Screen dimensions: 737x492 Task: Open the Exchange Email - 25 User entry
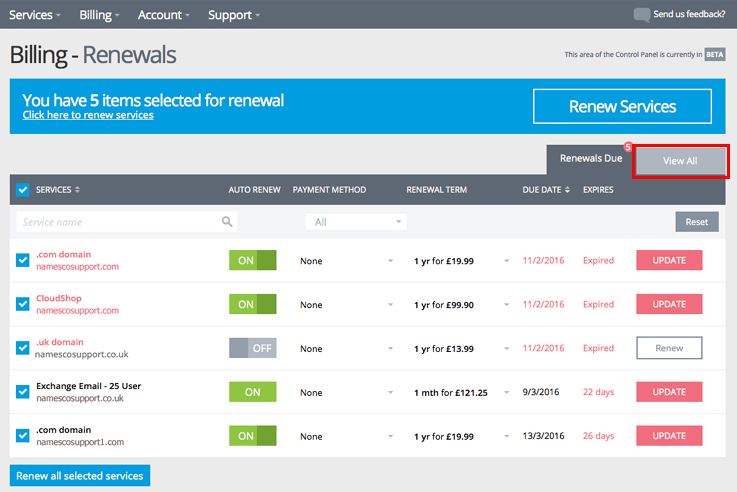(x=88, y=386)
